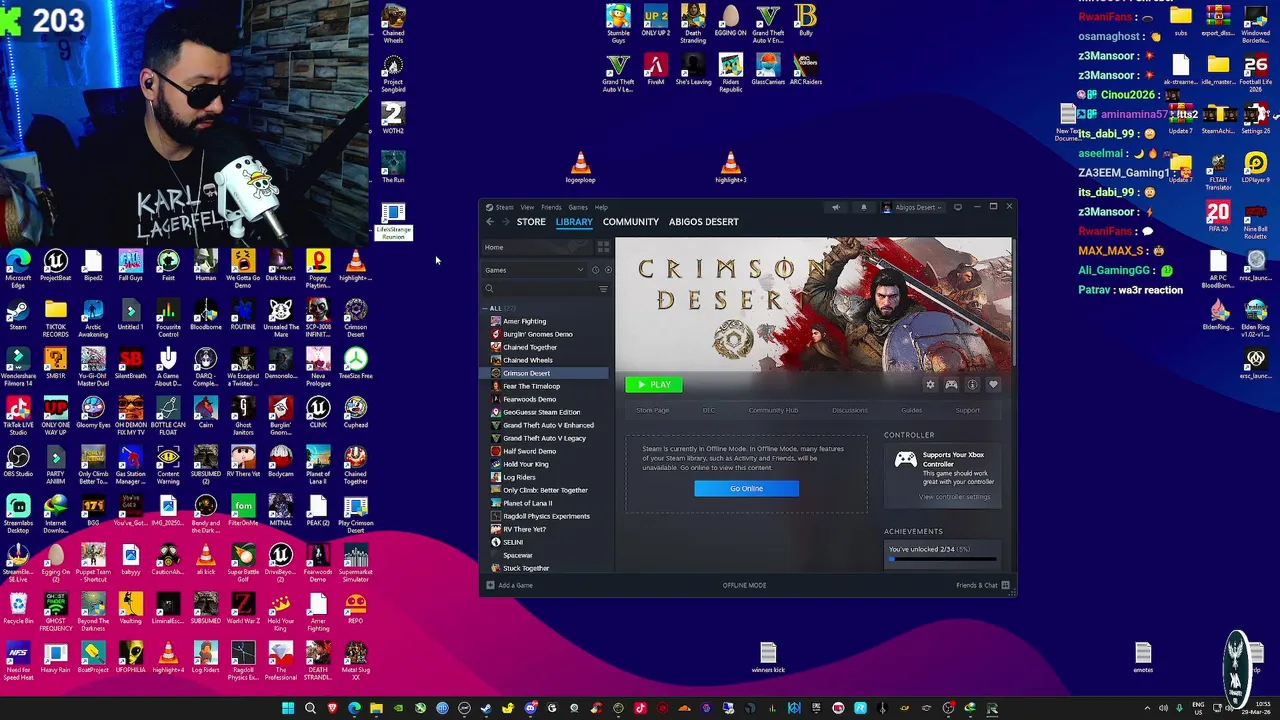Open advanced filters icon beside search

pyautogui.click(x=603, y=289)
